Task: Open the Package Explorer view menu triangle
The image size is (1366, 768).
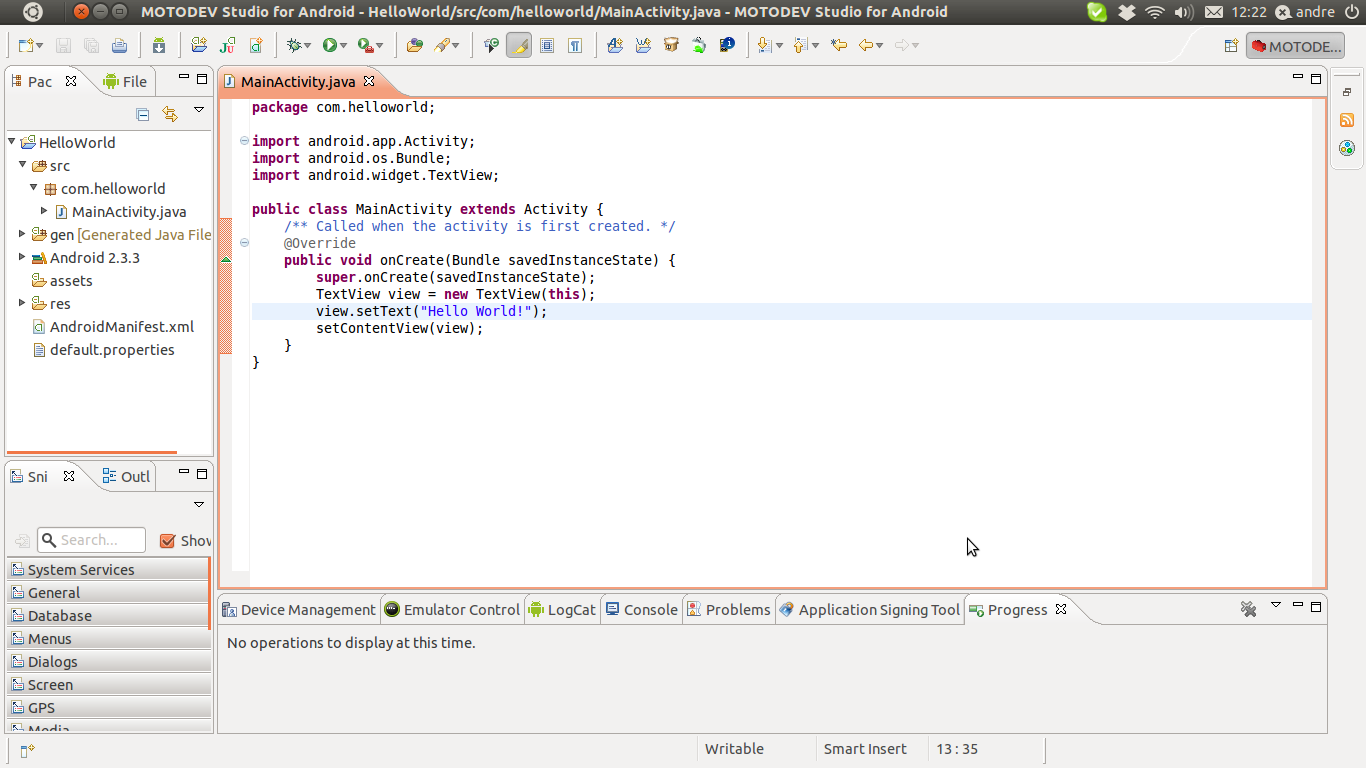Action: point(199,110)
